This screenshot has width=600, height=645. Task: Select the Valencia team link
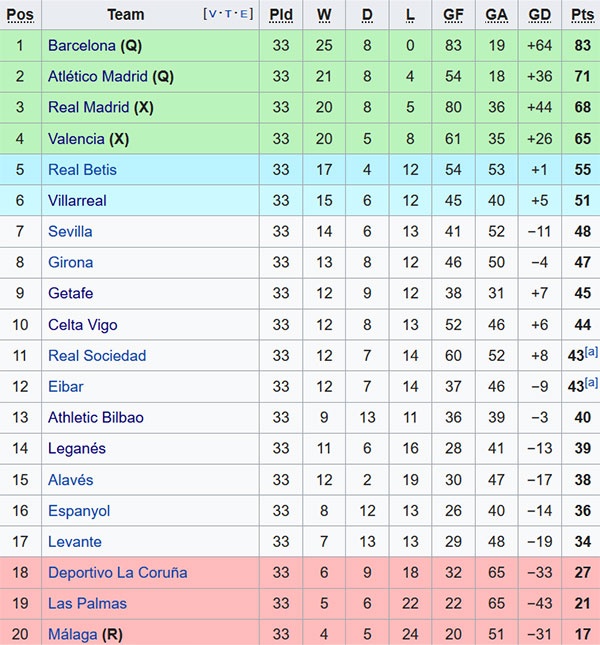[76, 139]
